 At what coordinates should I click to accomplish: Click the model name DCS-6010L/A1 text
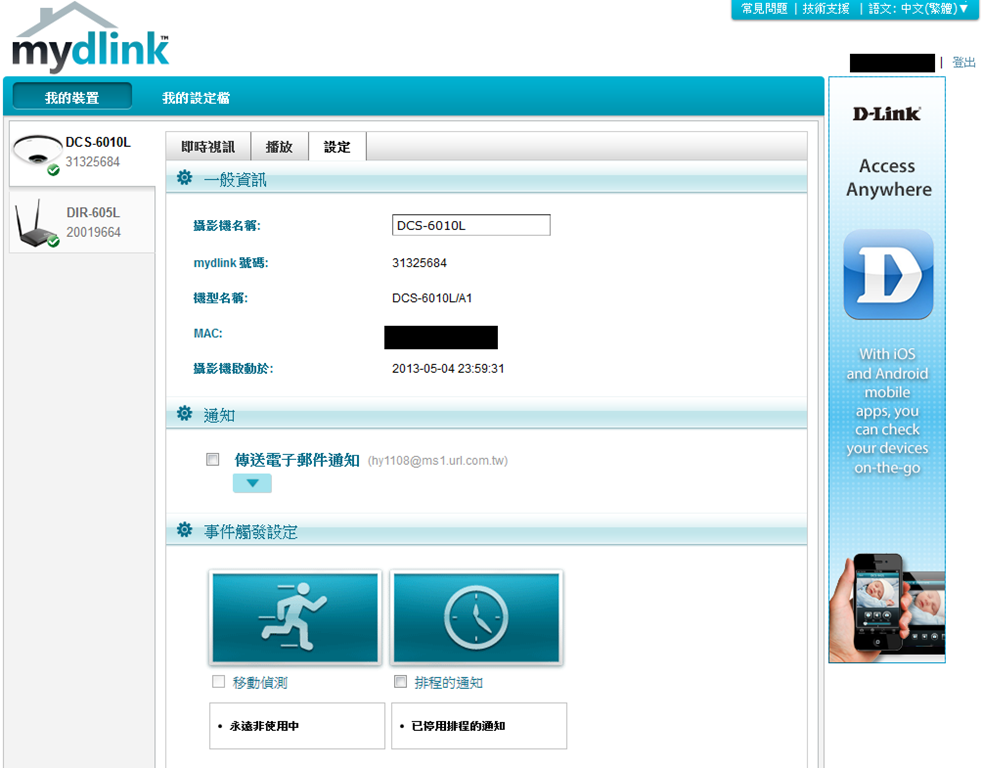point(432,298)
